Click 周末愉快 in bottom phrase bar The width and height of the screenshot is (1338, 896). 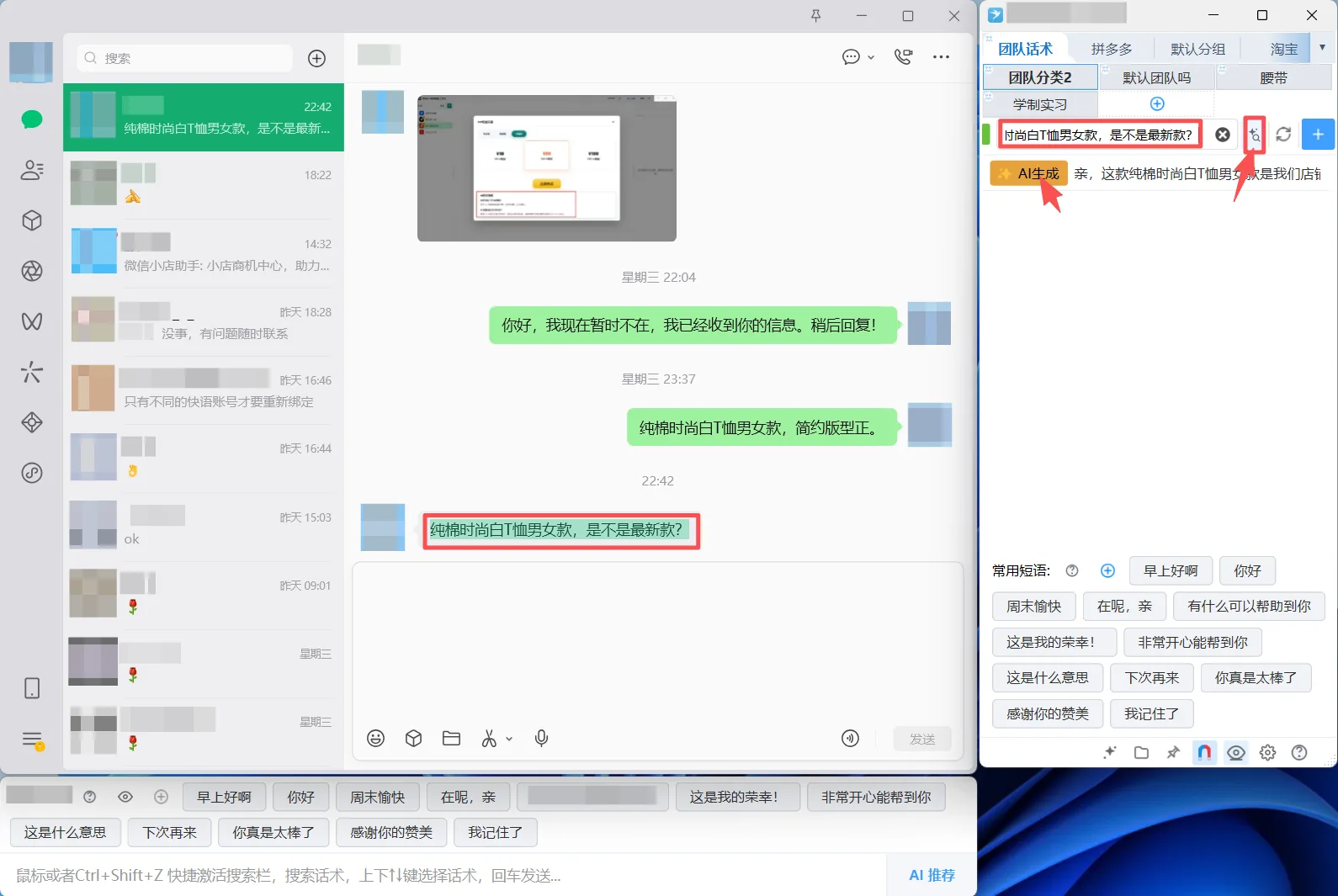click(377, 797)
